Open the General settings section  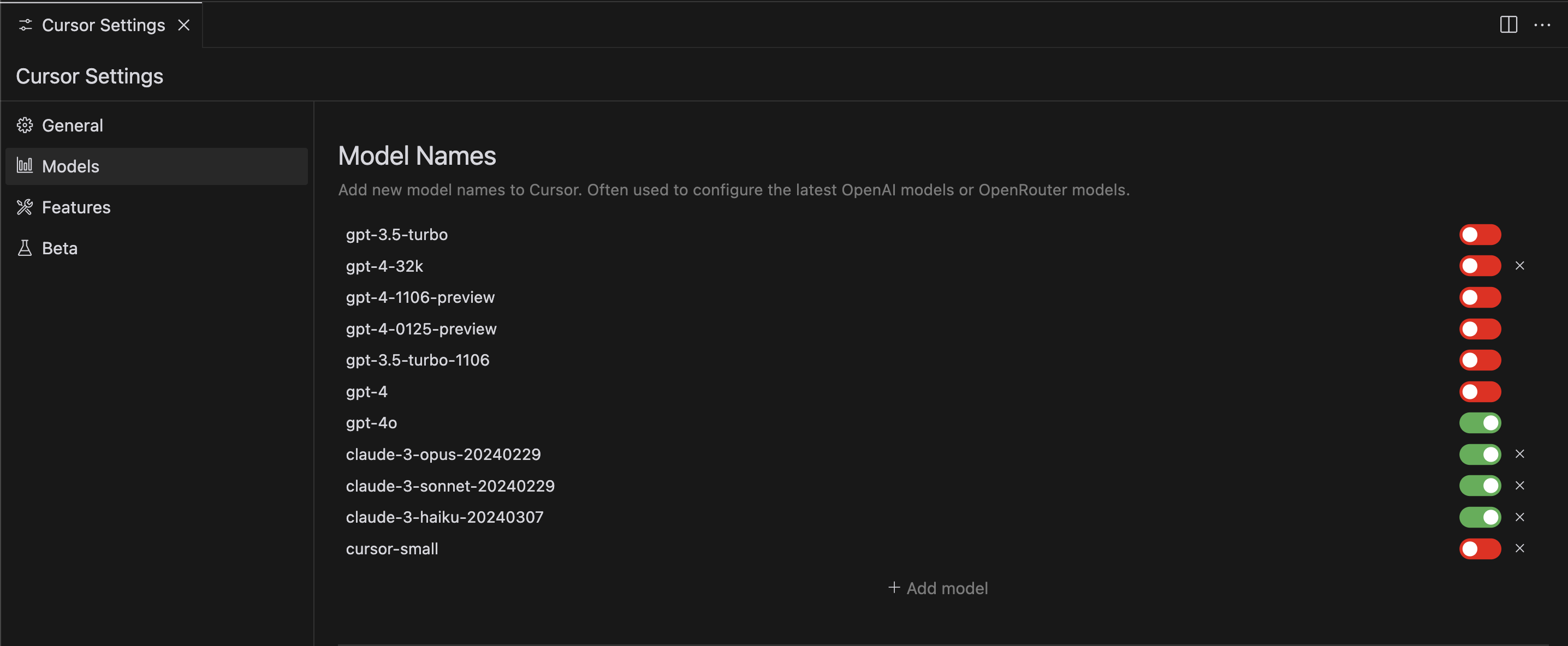point(72,125)
